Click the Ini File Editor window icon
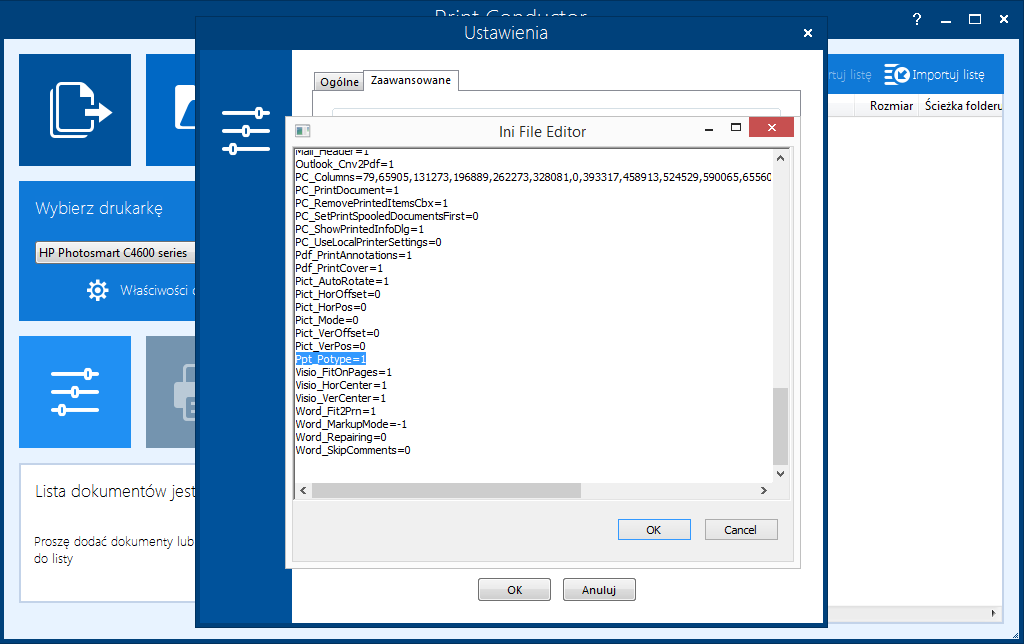 (x=302, y=131)
